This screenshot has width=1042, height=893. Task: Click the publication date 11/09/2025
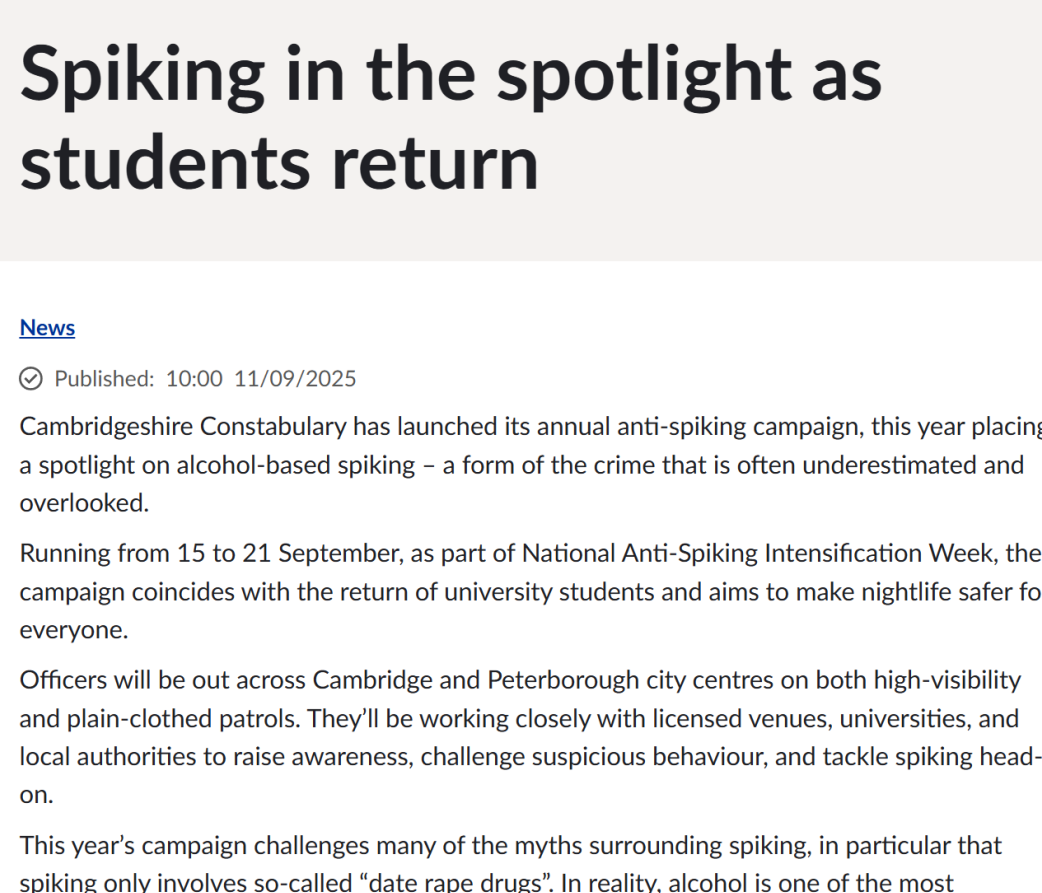[x=295, y=379]
